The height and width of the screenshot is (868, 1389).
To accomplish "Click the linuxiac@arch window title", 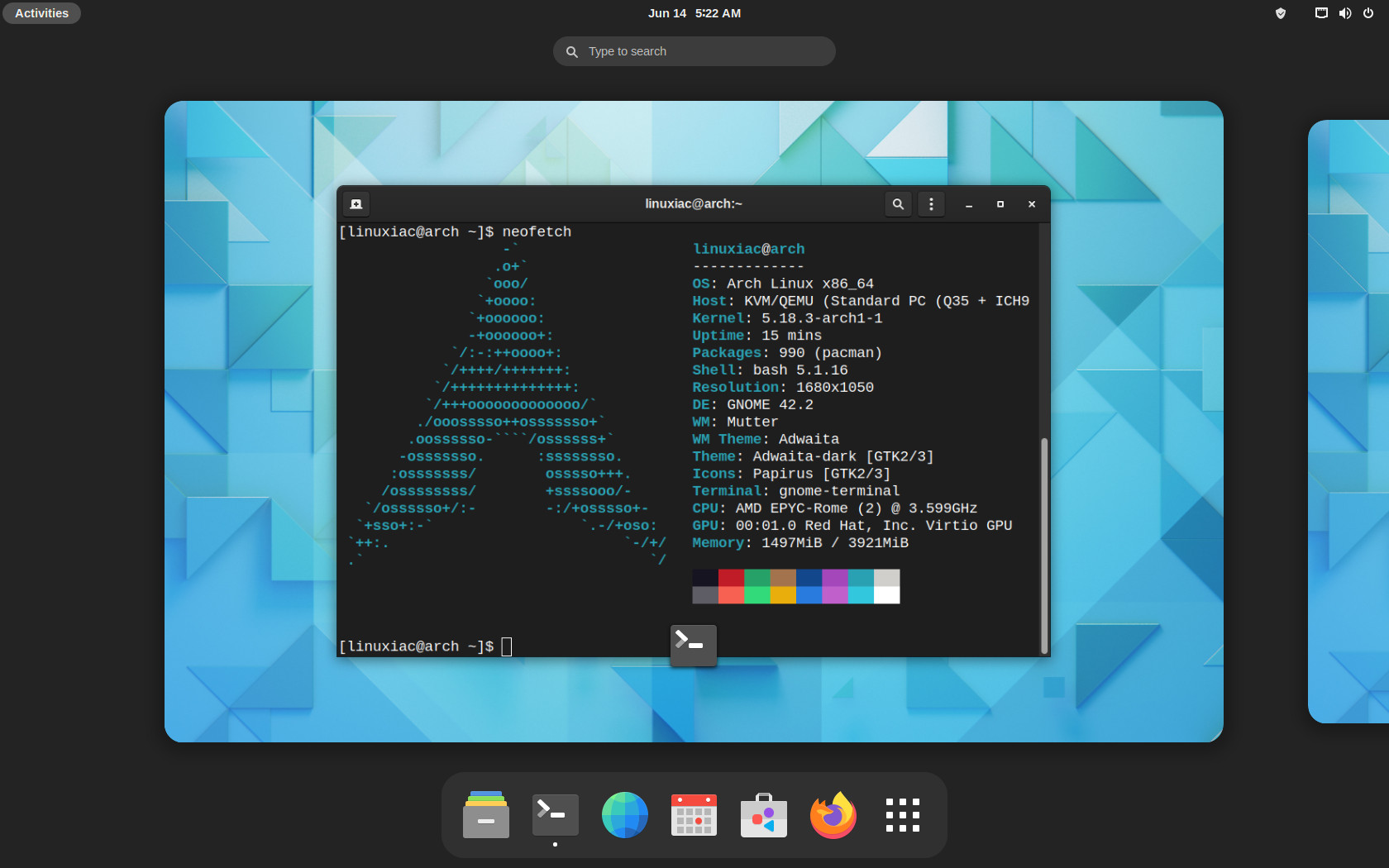I will click(x=694, y=204).
